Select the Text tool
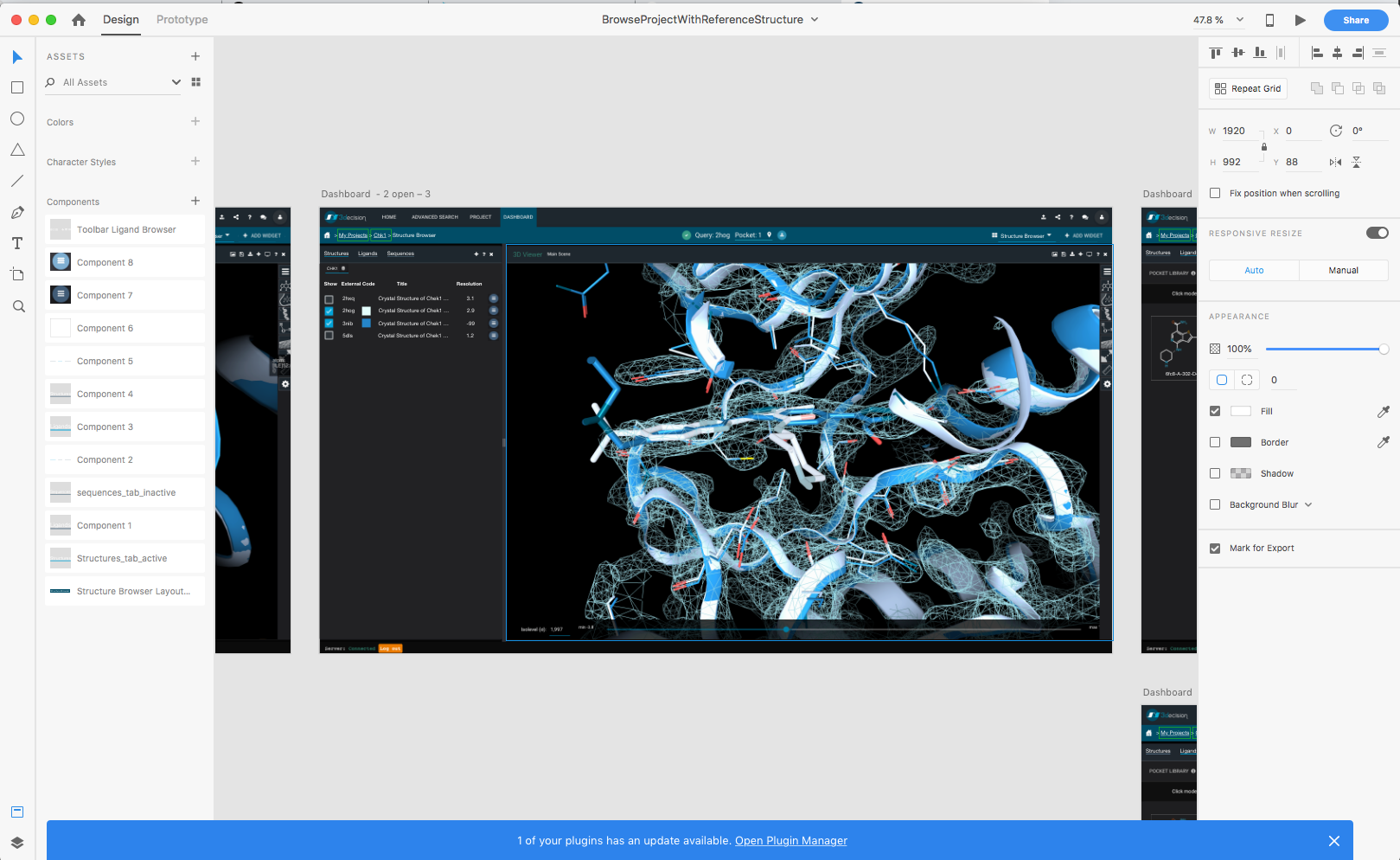Screen dimensions: 1400x860 [17, 243]
